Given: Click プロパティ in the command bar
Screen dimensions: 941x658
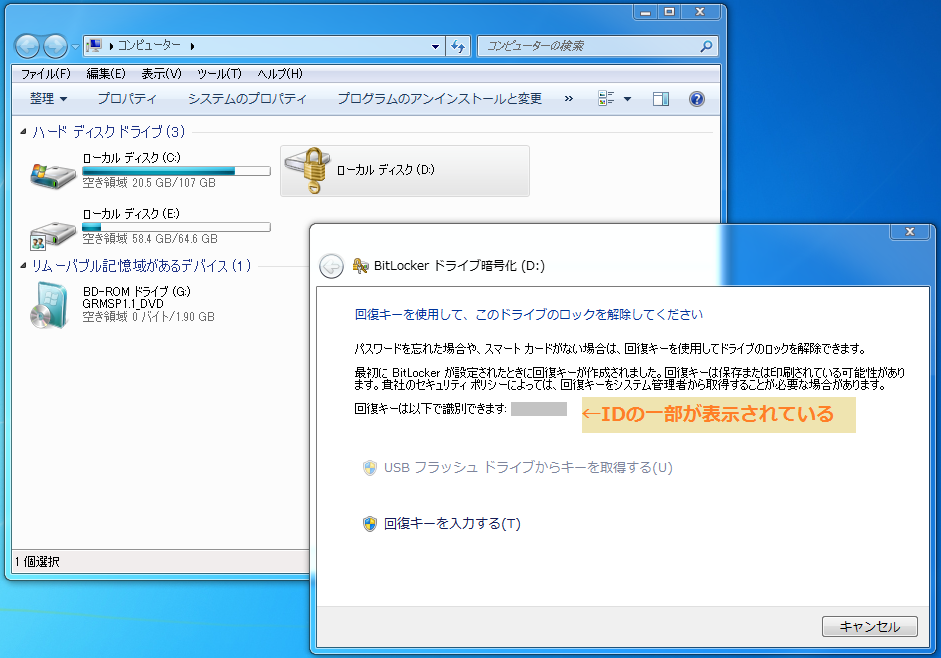Looking at the screenshot, I should [x=127, y=98].
